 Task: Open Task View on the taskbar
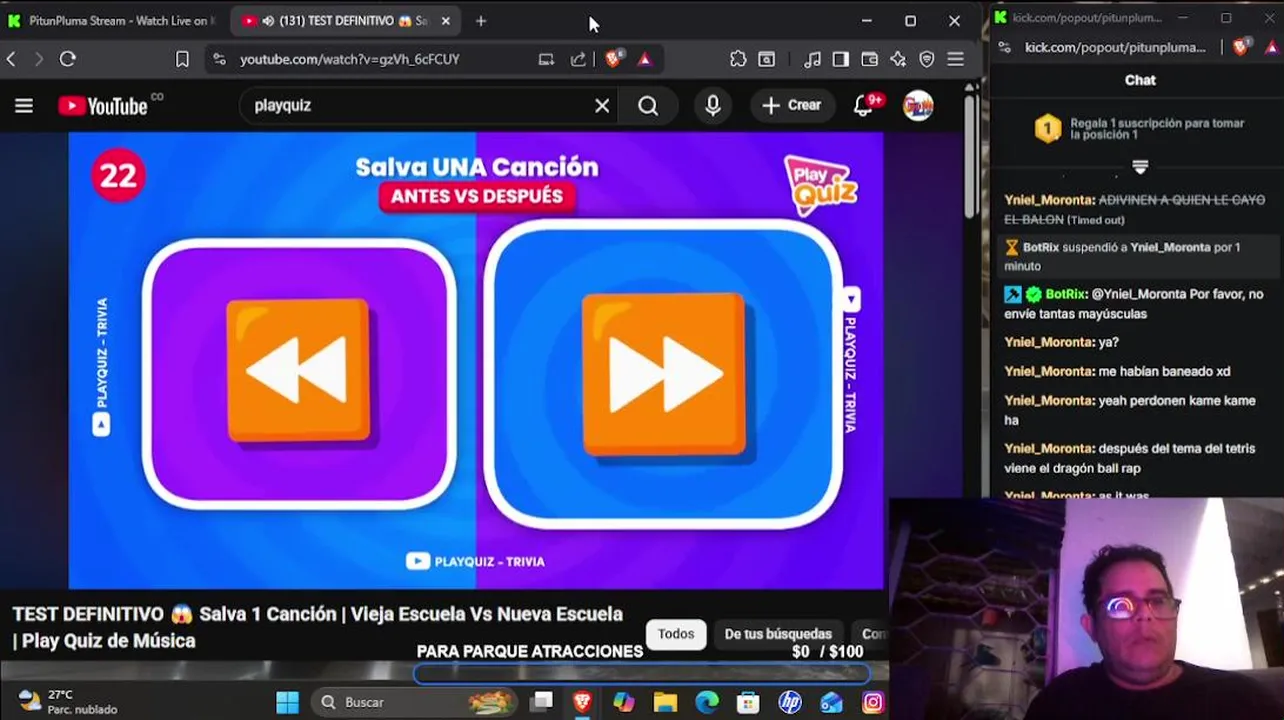tap(542, 702)
